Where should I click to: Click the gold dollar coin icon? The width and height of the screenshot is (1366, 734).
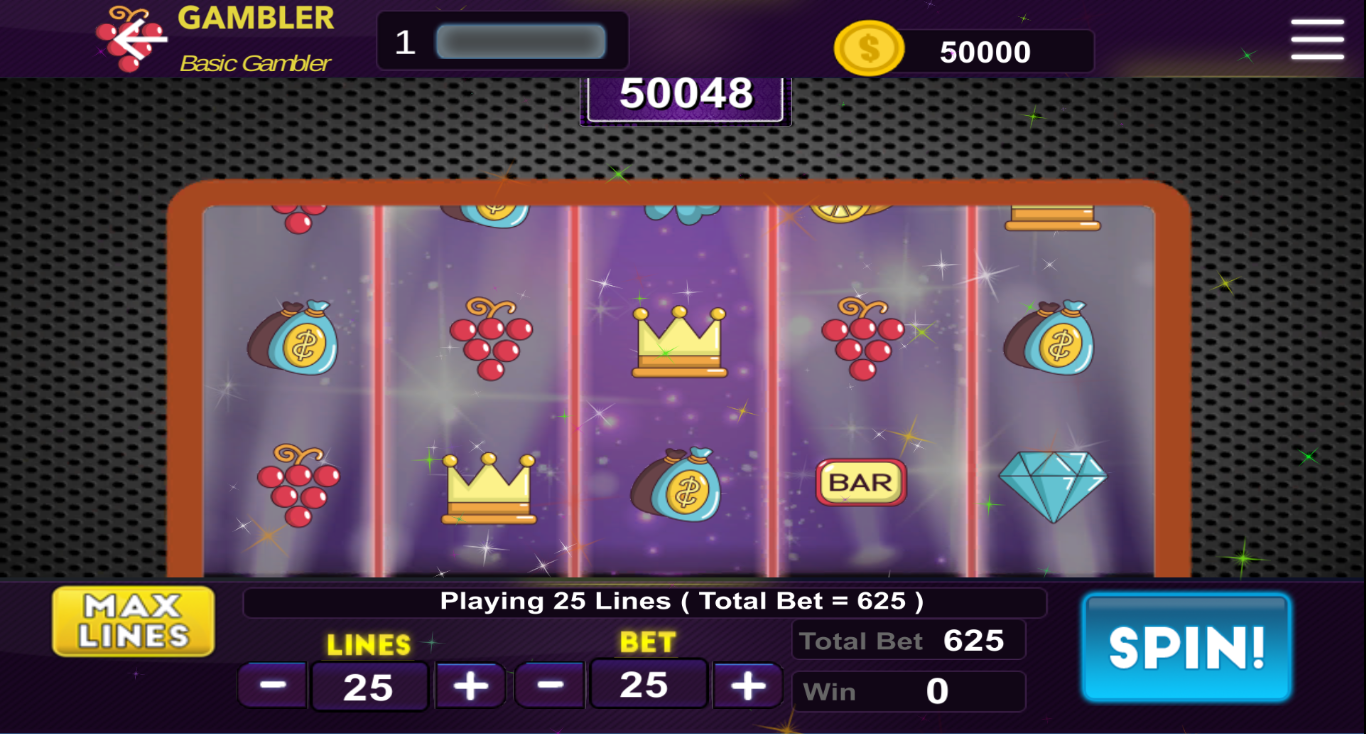(869, 49)
